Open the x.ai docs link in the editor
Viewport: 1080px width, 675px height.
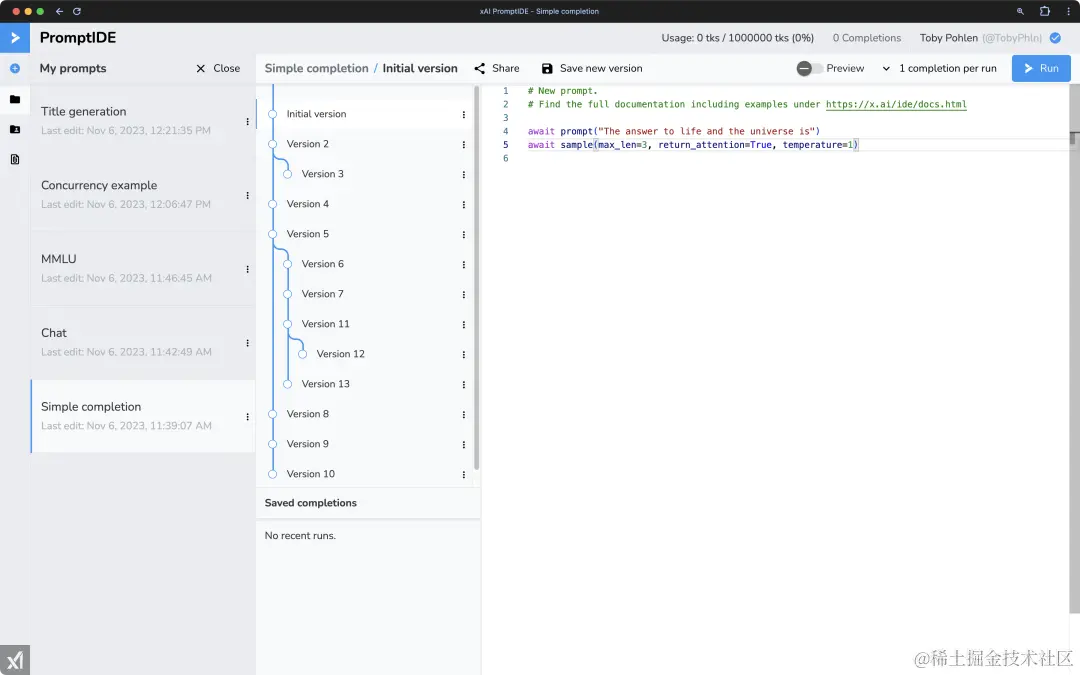[x=896, y=104]
